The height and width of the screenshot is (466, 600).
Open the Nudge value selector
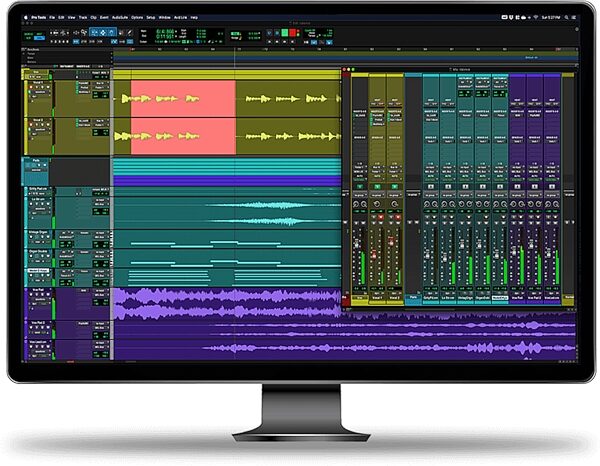pos(253,38)
